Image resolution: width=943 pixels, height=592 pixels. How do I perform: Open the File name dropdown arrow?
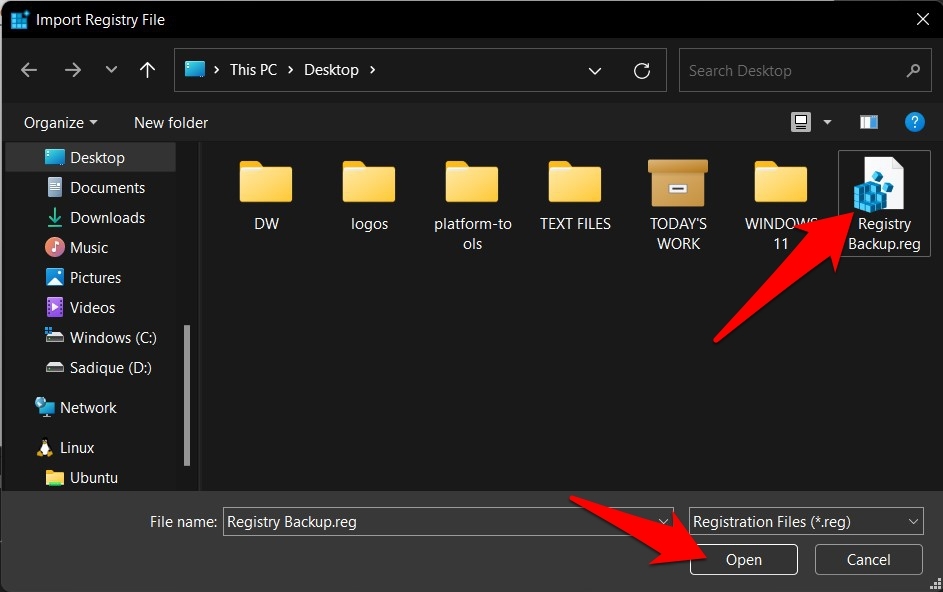[x=663, y=522]
